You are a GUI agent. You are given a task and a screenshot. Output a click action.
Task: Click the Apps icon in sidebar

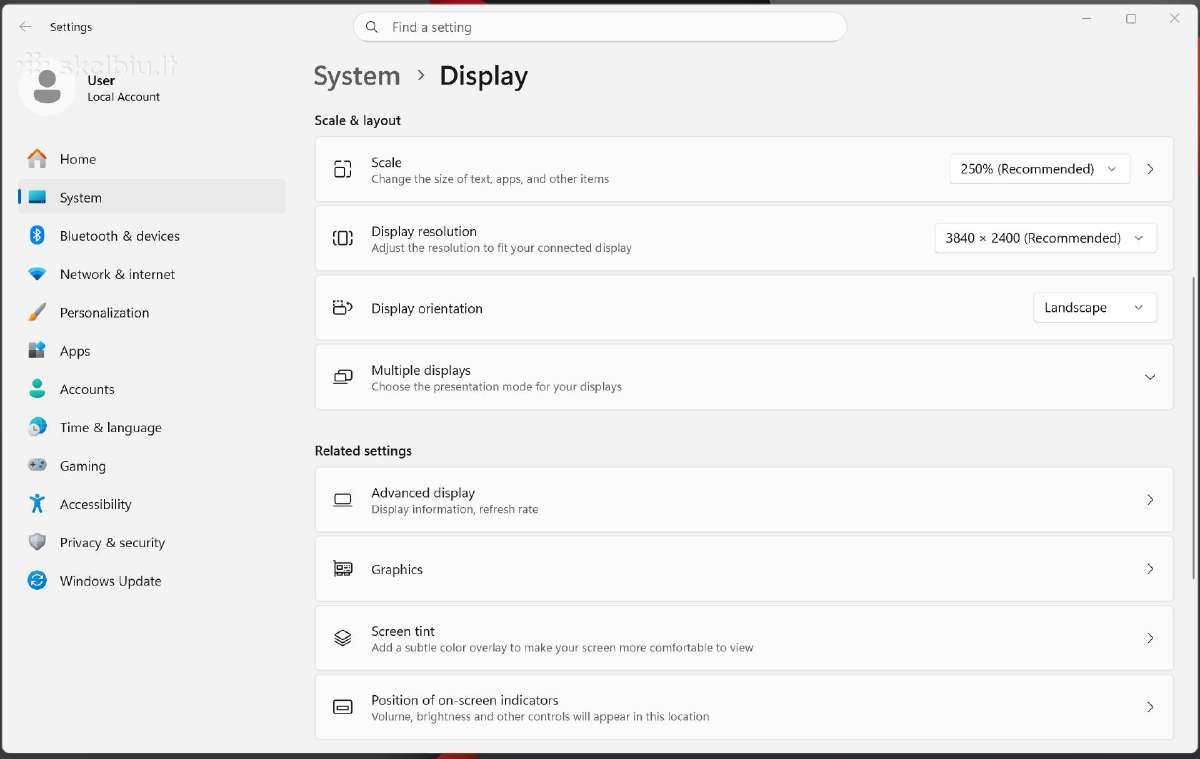coord(37,351)
